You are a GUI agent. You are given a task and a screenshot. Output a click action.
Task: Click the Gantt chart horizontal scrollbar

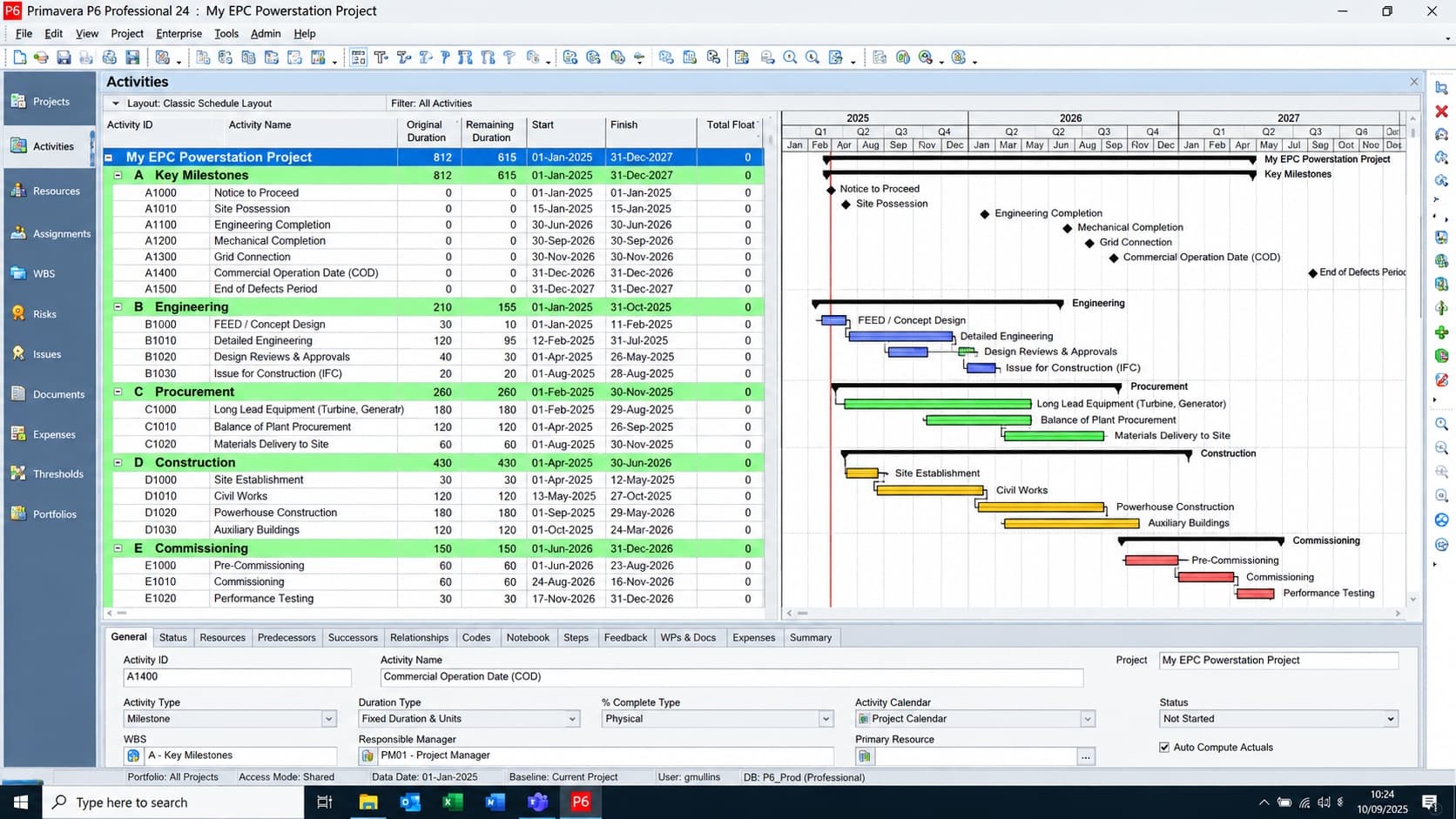pyautogui.click(x=1094, y=614)
